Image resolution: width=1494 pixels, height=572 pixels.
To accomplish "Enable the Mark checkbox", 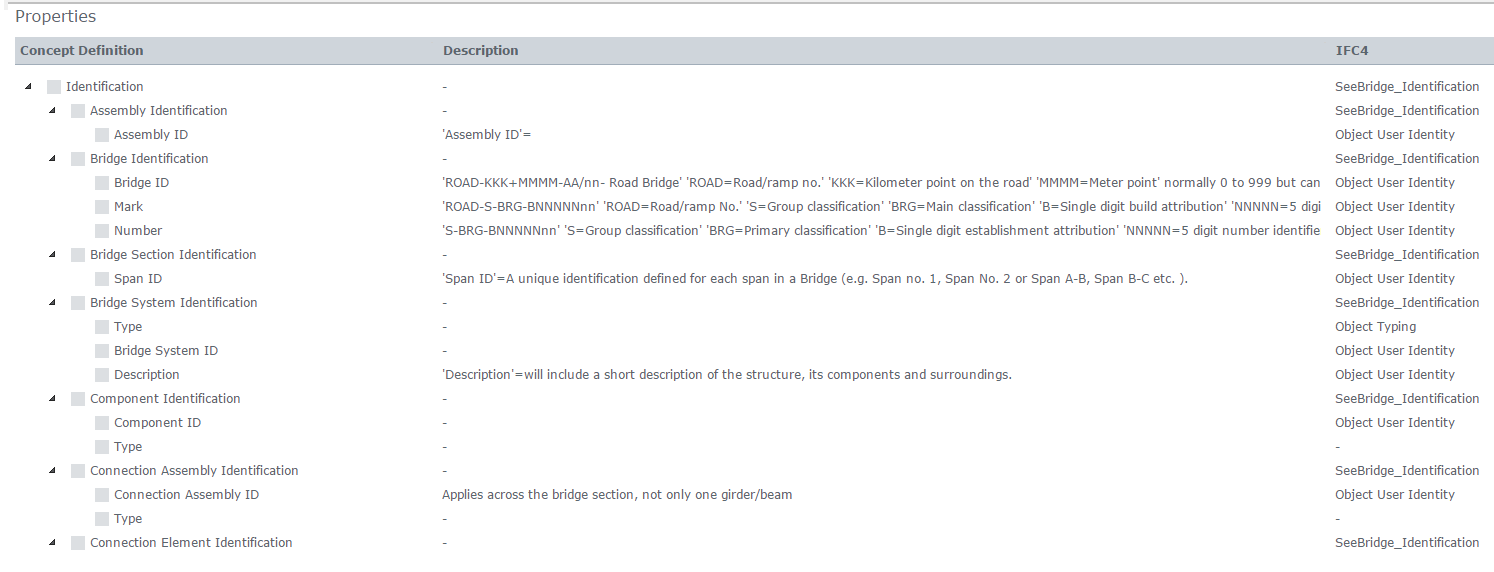I will click(x=102, y=207).
